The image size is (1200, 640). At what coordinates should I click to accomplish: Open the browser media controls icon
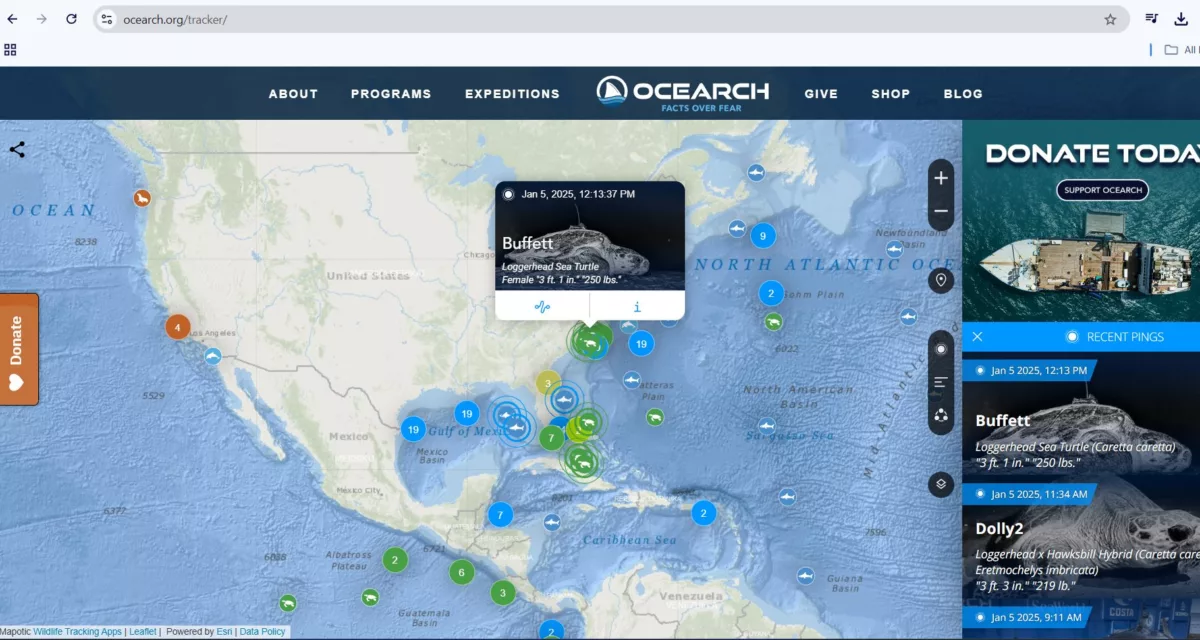[1152, 19]
